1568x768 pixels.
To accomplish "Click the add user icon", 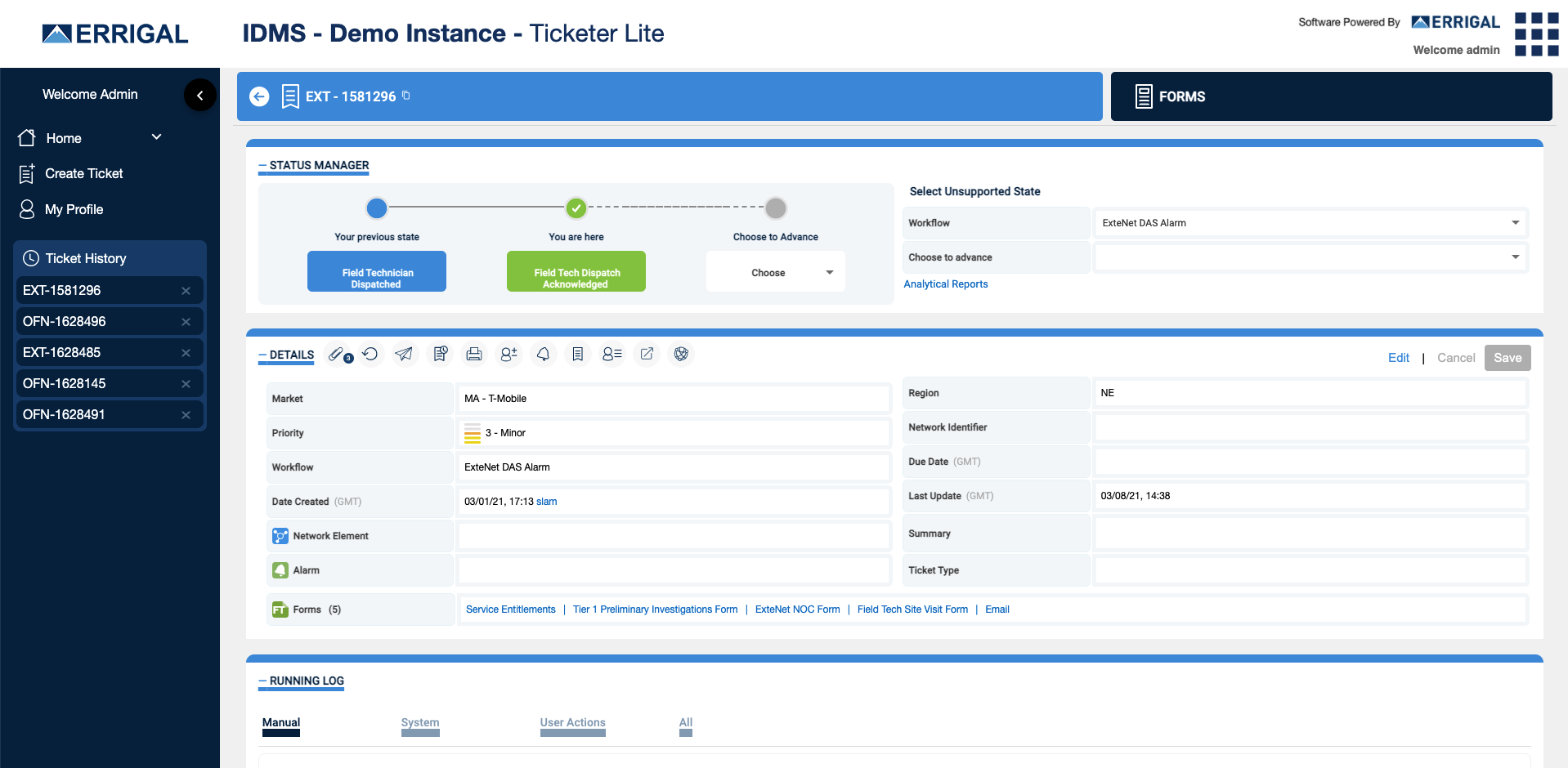I will click(x=508, y=355).
